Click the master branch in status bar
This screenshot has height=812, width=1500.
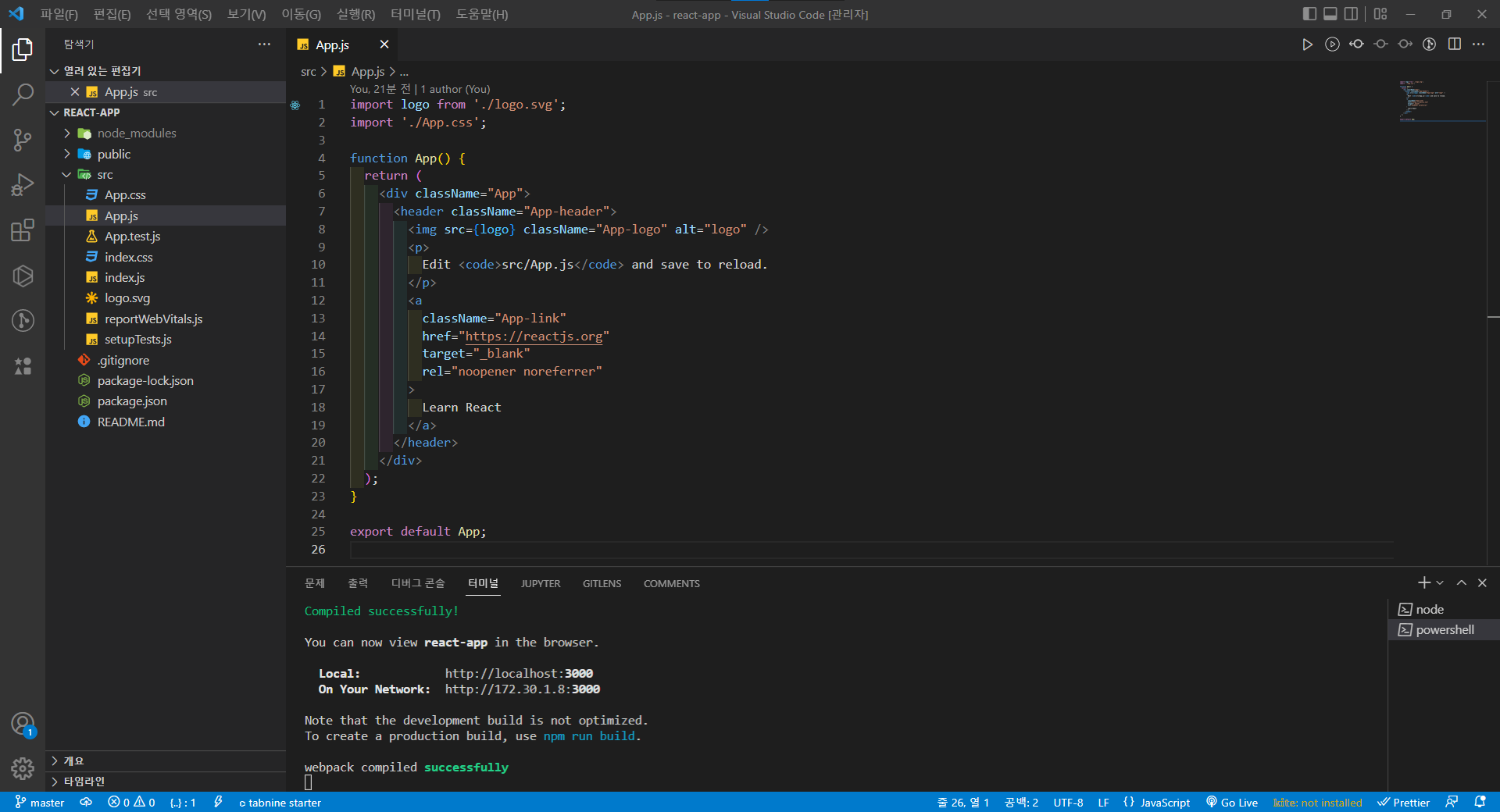(x=40, y=803)
